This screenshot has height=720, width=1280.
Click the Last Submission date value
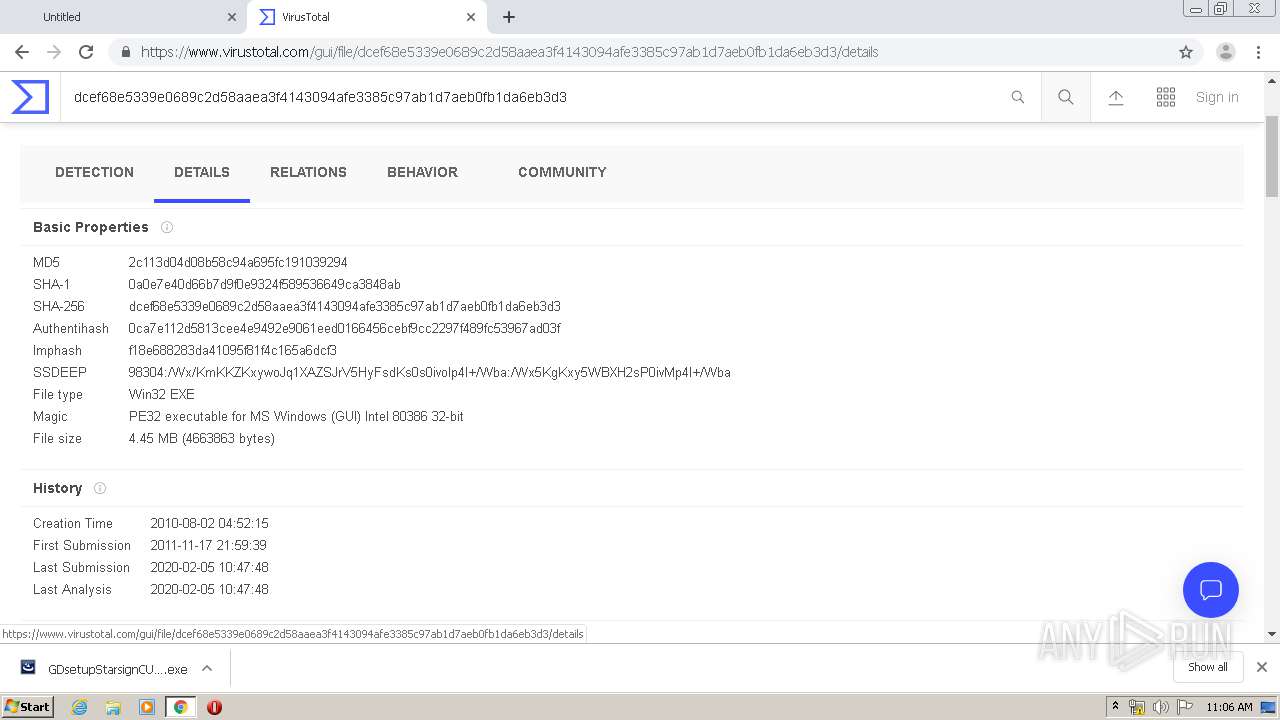(x=209, y=567)
